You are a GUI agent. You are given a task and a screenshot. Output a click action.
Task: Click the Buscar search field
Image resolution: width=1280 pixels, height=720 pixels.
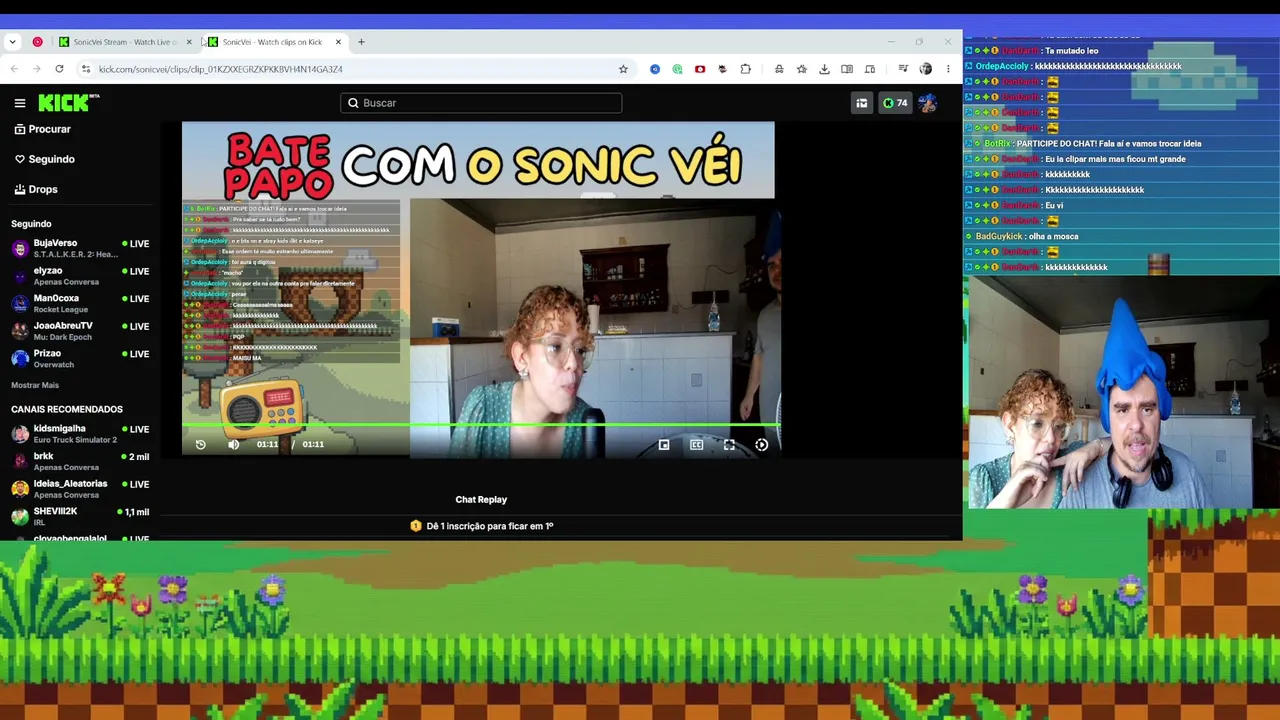point(481,103)
